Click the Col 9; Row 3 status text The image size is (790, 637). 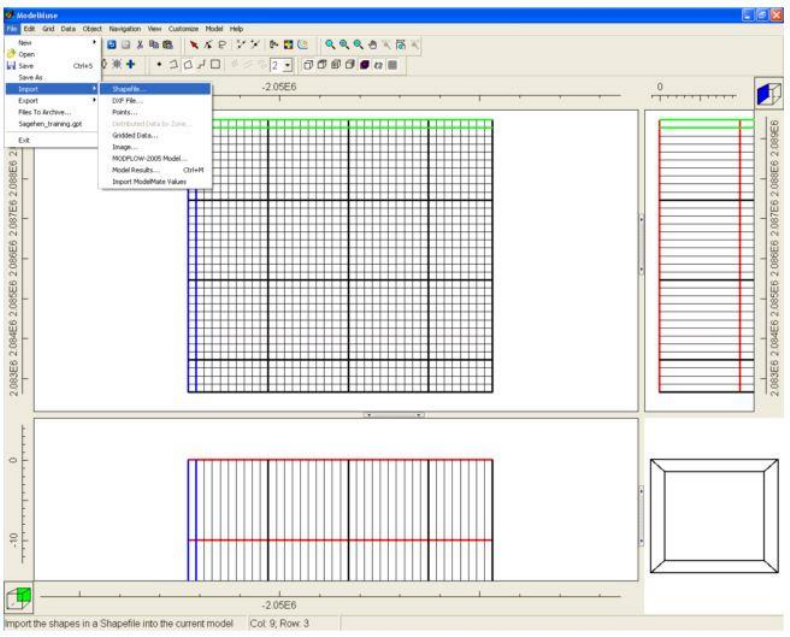click(x=279, y=623)
